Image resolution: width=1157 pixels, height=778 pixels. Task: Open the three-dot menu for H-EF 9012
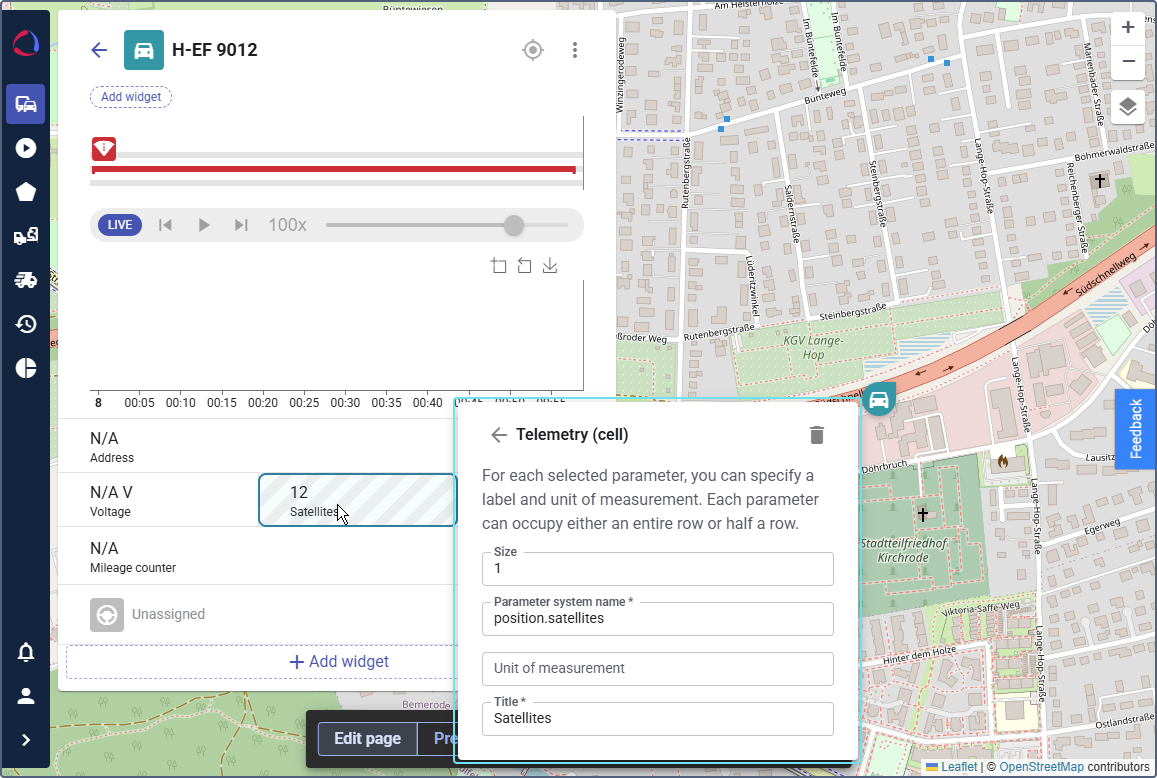pyautogui.click(x=574, y=50)
